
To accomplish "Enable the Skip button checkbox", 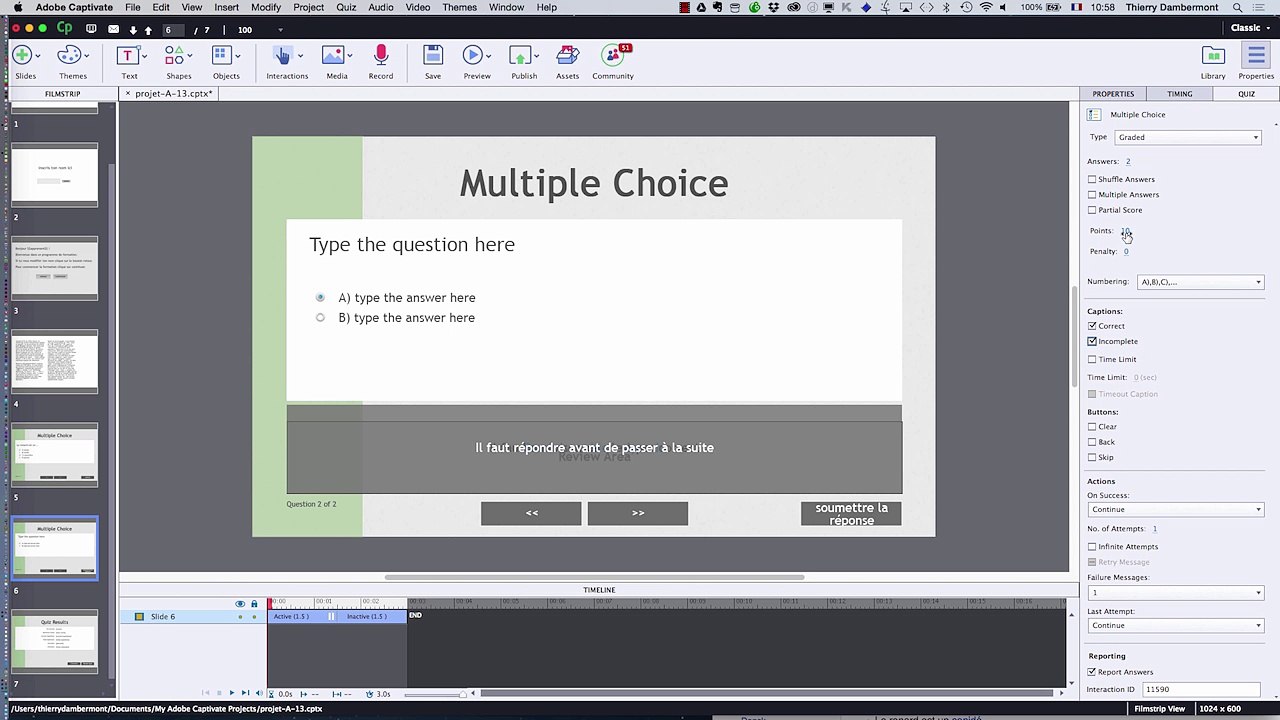I will point(1092,457).
